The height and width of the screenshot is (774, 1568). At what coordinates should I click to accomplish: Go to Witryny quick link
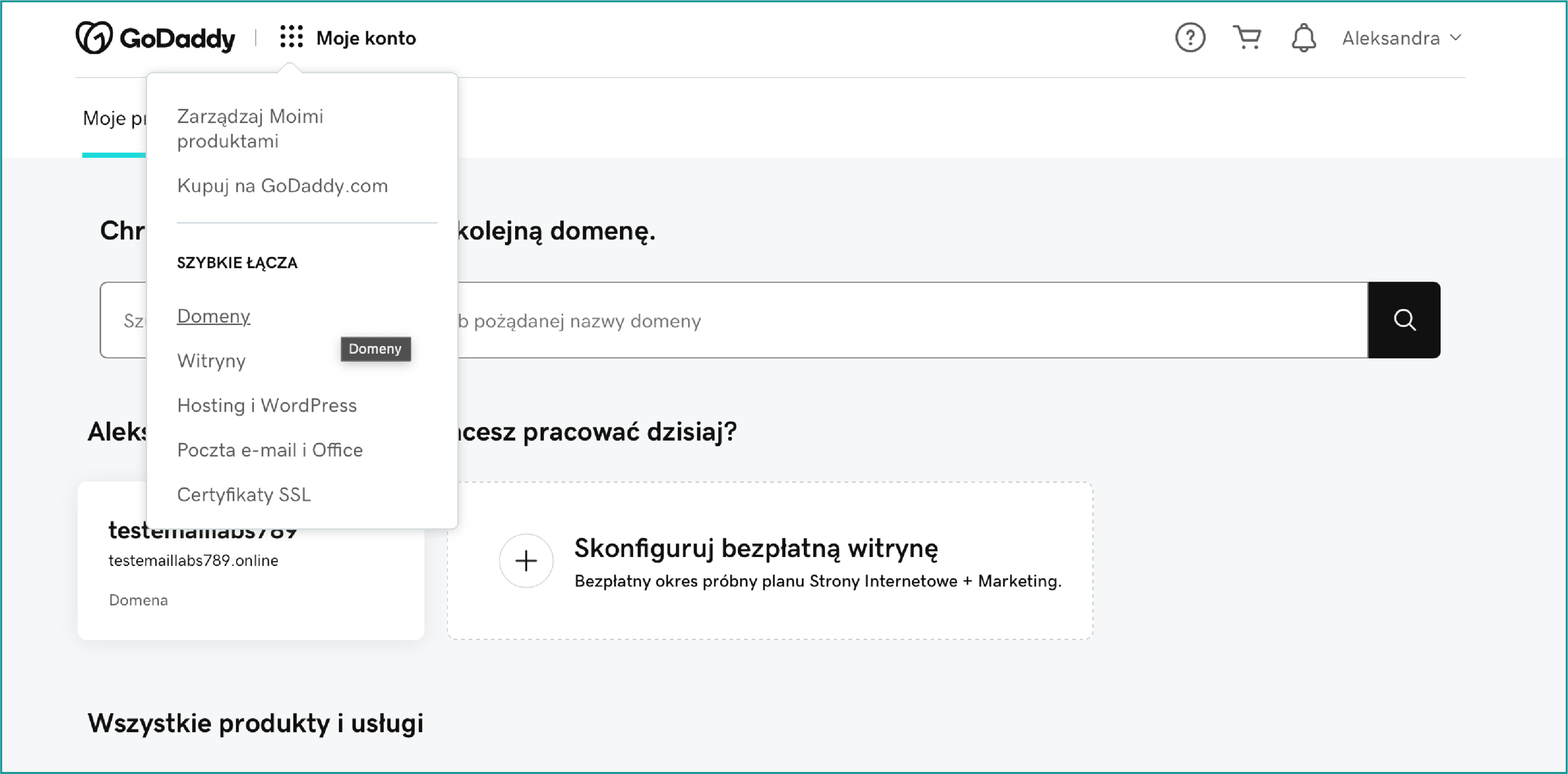point(211,360)
